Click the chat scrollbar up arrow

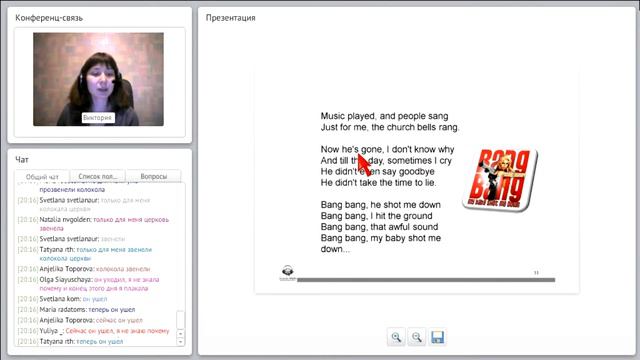pos(180,333)
